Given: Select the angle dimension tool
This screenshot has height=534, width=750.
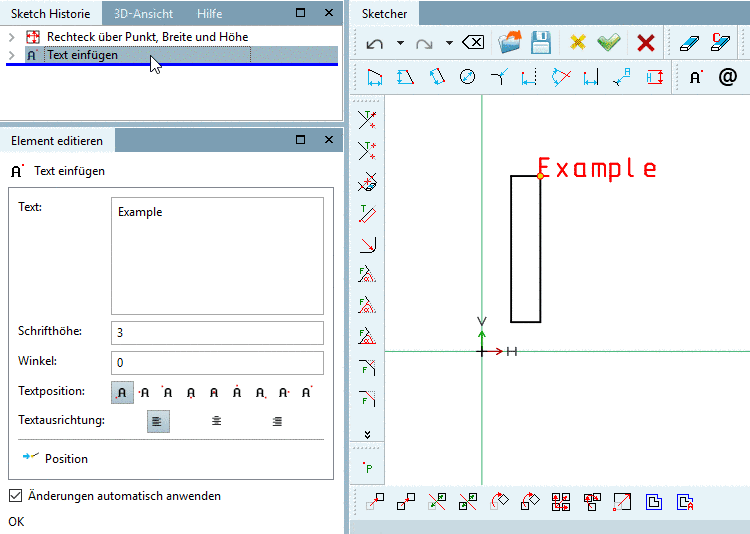Looking at the screenshot, I should click(x=561, y=77).
